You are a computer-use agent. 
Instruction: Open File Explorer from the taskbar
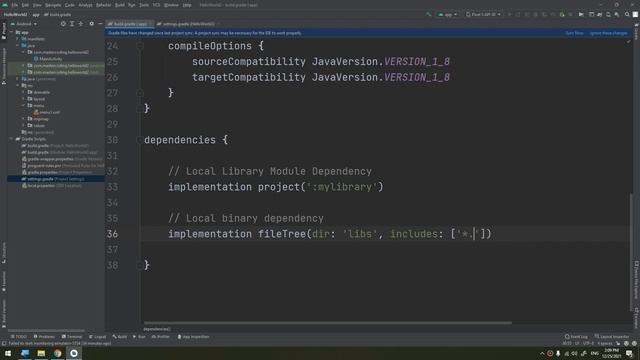pos(41,353)
